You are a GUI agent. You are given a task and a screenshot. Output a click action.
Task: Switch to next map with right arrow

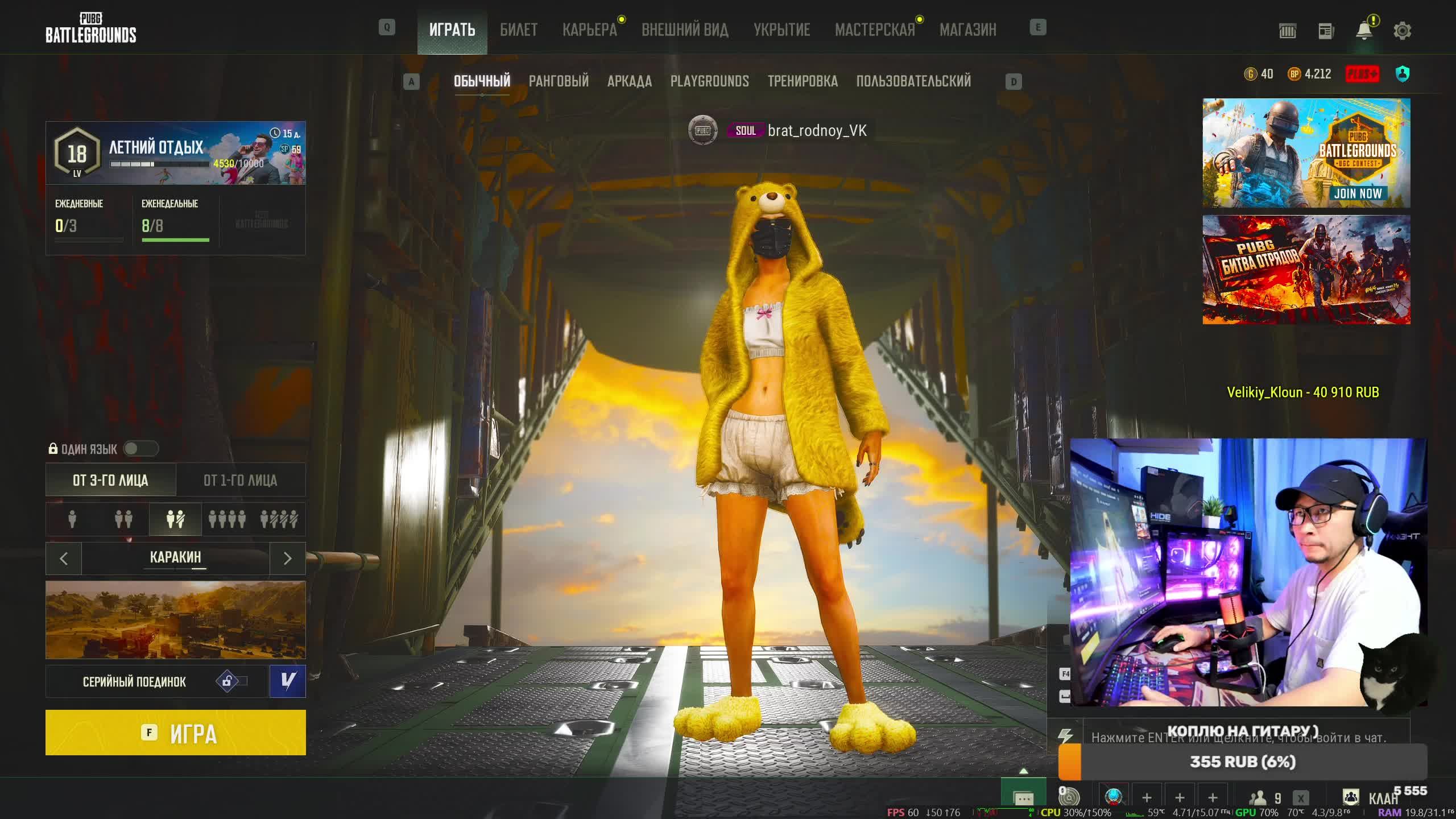pos(288,559)
